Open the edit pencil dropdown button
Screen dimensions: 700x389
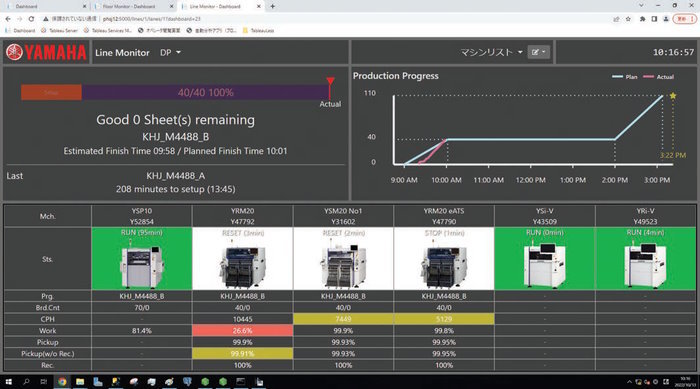pyautogui.click(x=538, y=52)
